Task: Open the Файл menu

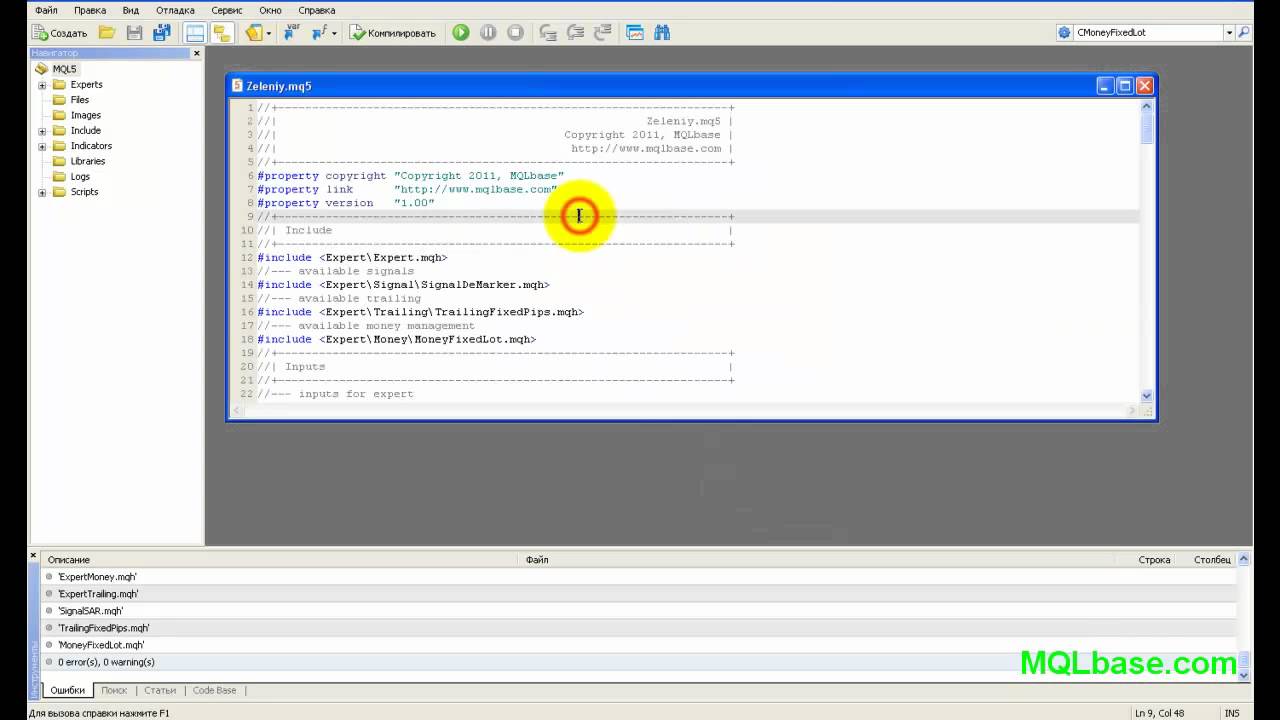Action: (46, 10)
